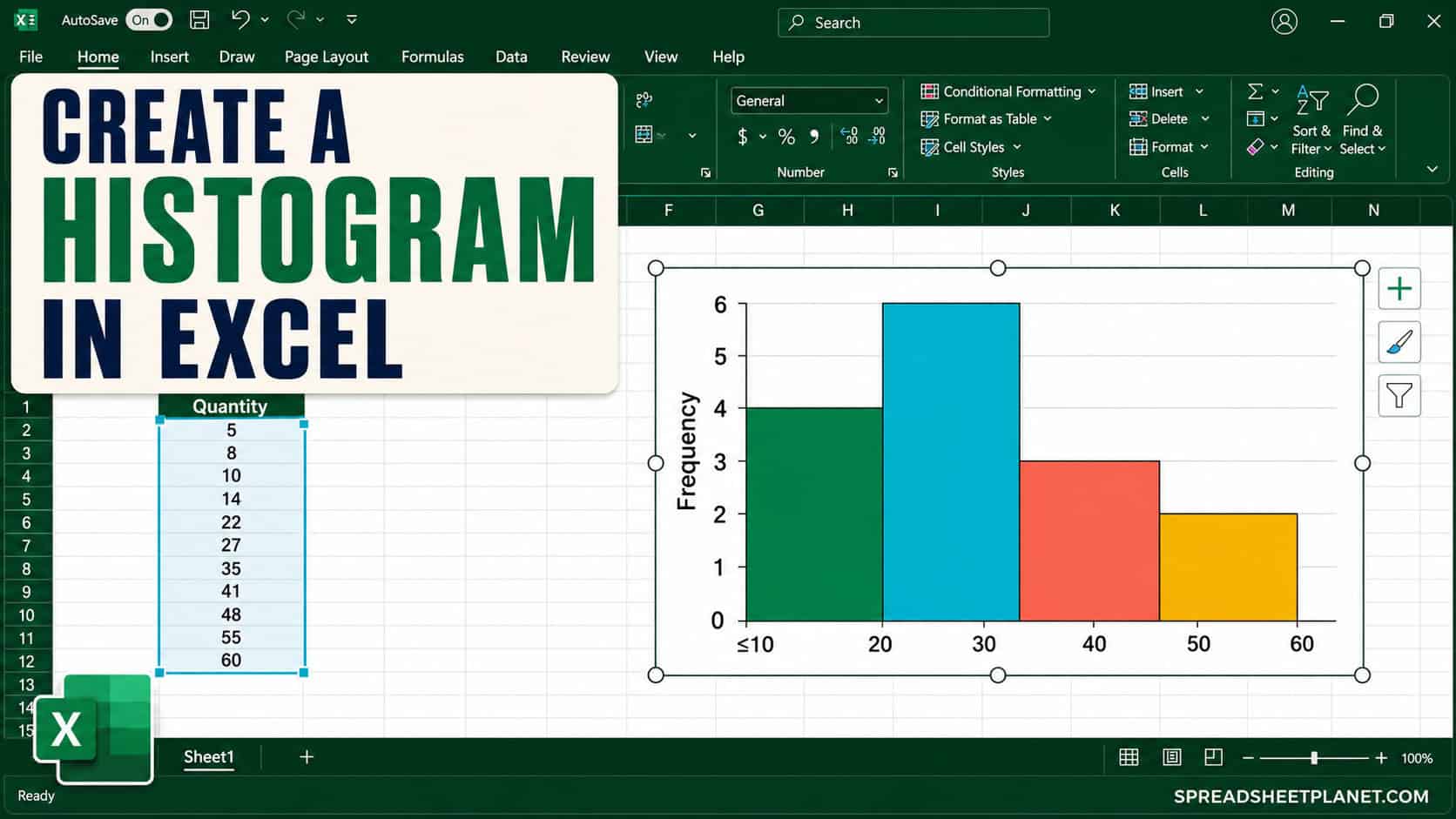Select the Sheet1 tab

point(209,757)
